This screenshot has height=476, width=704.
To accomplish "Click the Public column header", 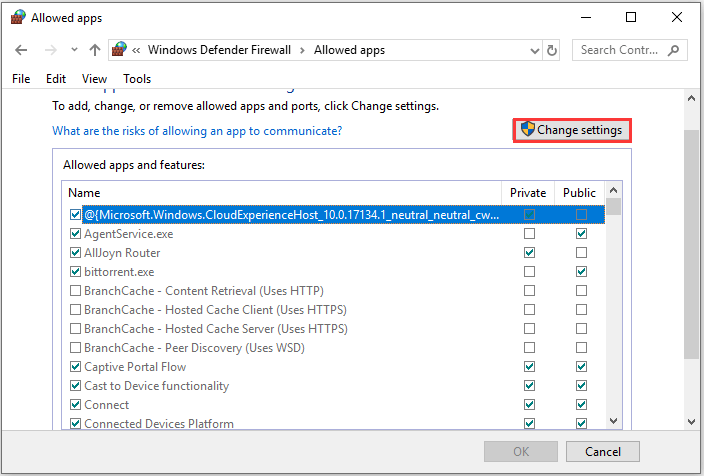I will click(x=579, y=193).
